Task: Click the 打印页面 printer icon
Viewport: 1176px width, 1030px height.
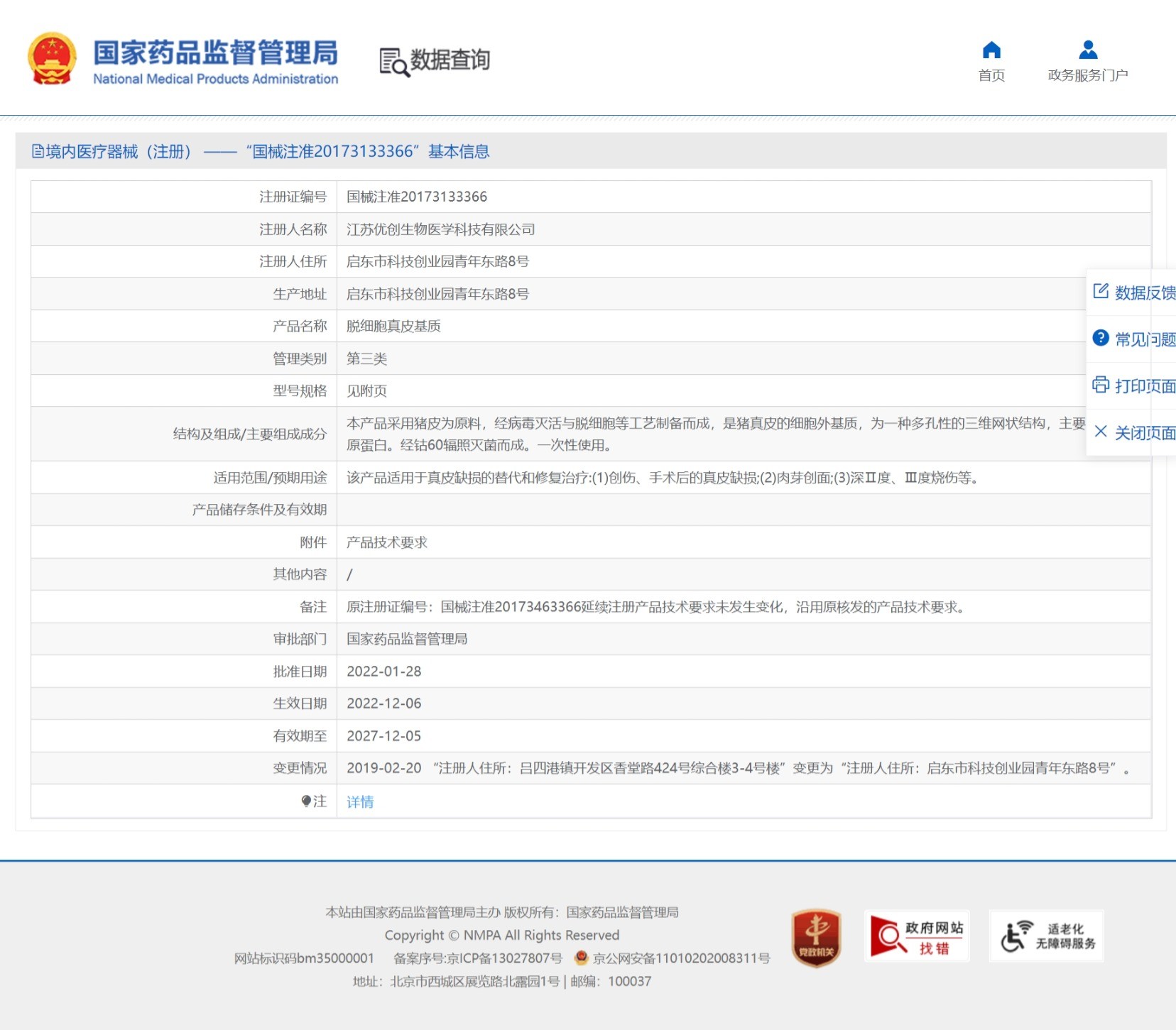Action: 1101,385
